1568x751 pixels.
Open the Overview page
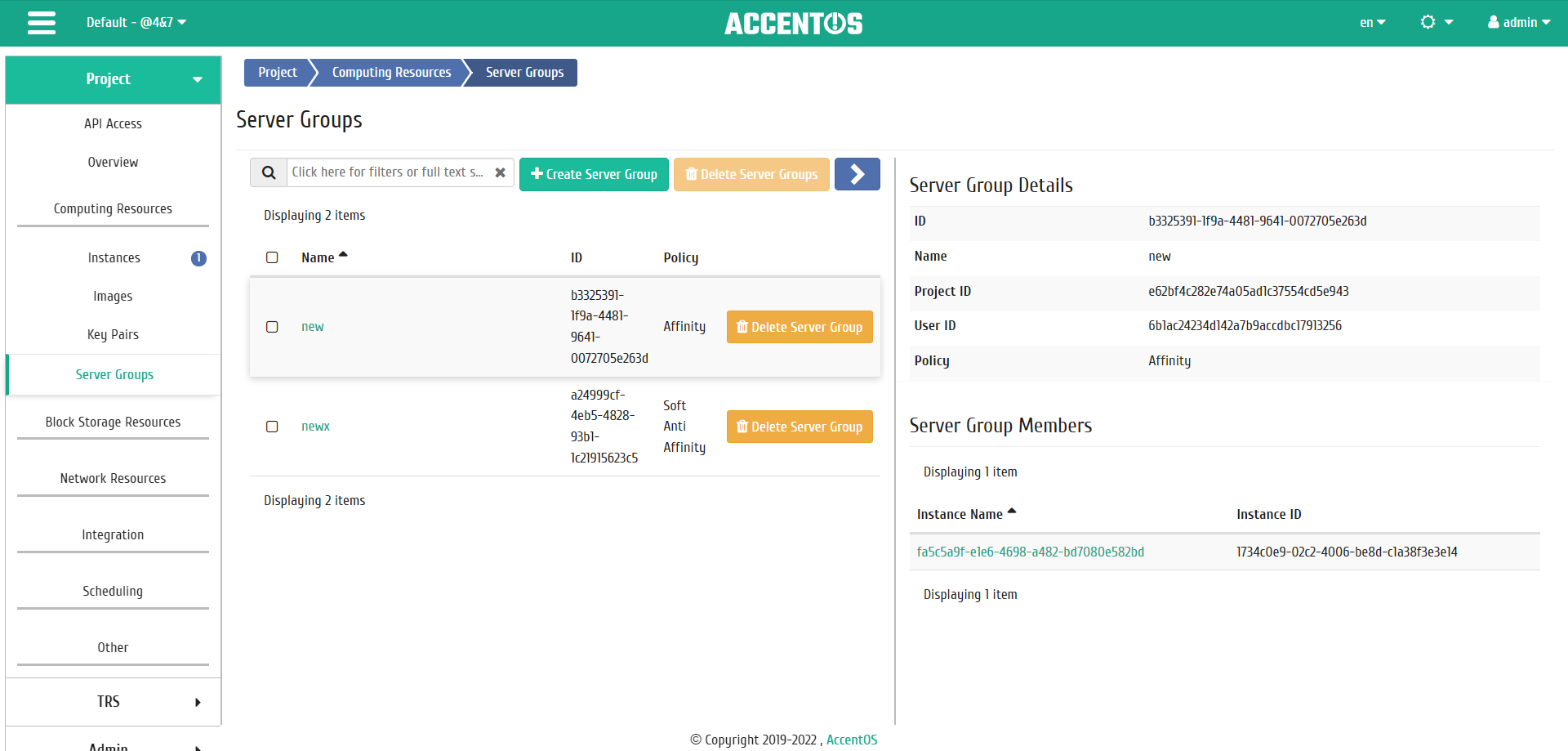click(x=114, y=162)
